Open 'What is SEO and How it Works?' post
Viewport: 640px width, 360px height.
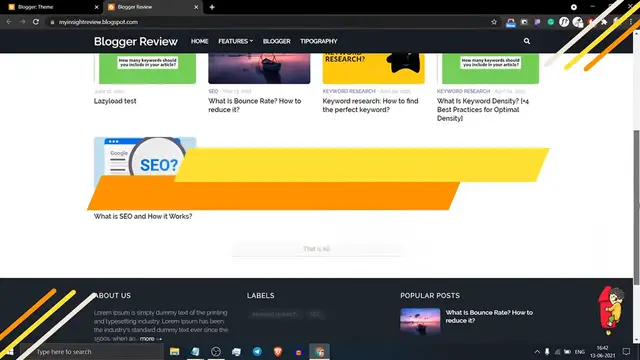click(x=143, y=216)
